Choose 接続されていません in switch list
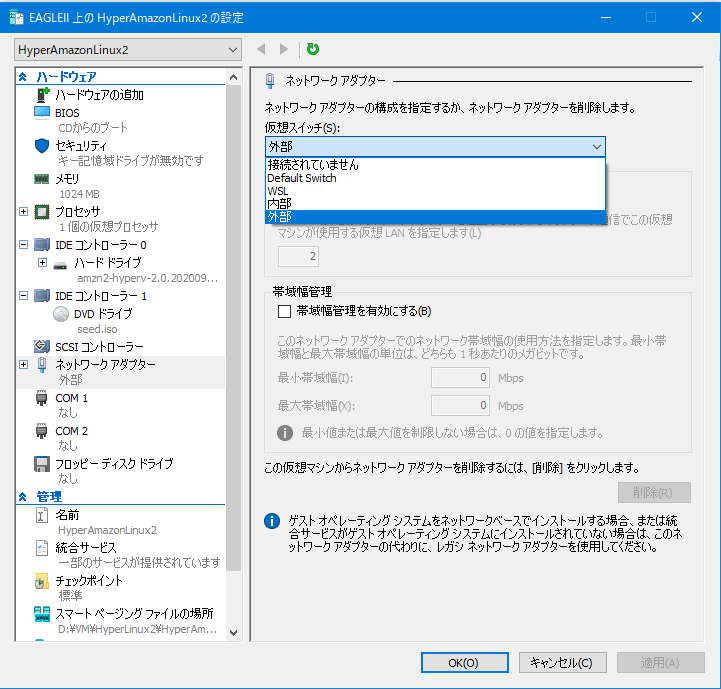The width and height of the screenshot is (721, 689). tap(435, 165)
